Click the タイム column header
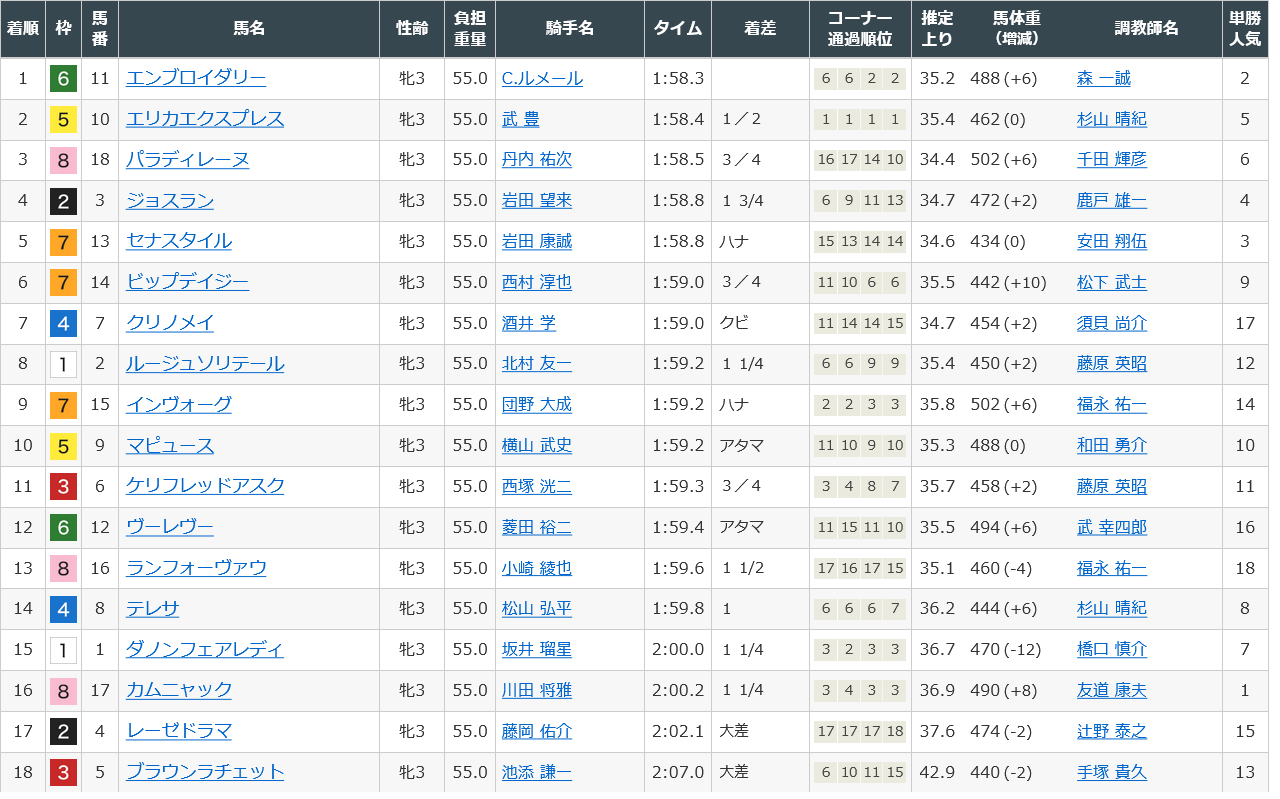The image size is (1280, 799). 677,29
